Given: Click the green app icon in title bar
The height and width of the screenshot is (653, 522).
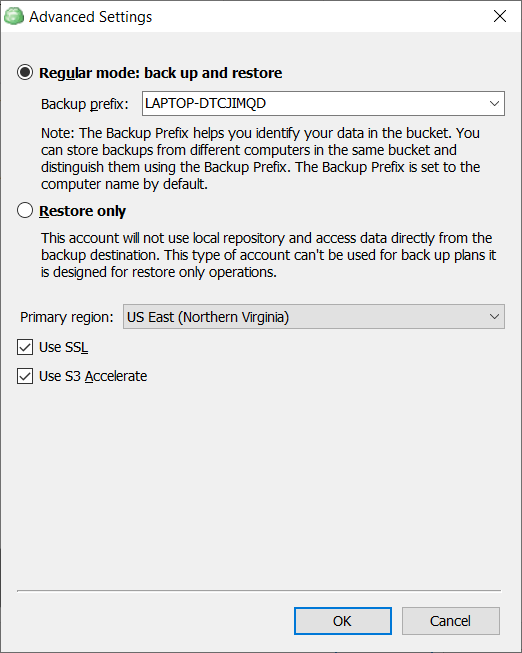Looking at the screenshot, I should click(x=14, y=16).
